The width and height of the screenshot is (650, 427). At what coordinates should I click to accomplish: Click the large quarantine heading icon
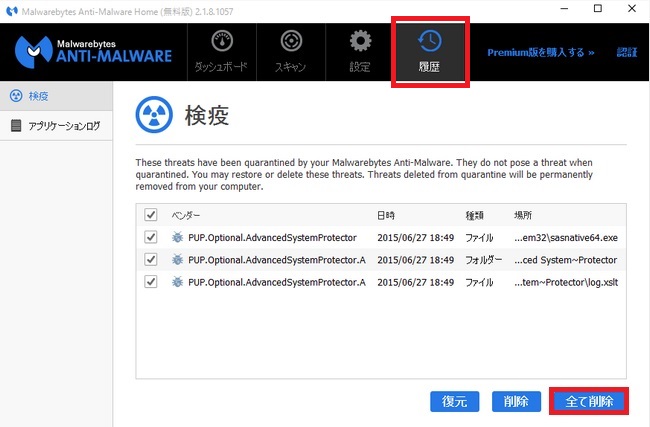154,115
